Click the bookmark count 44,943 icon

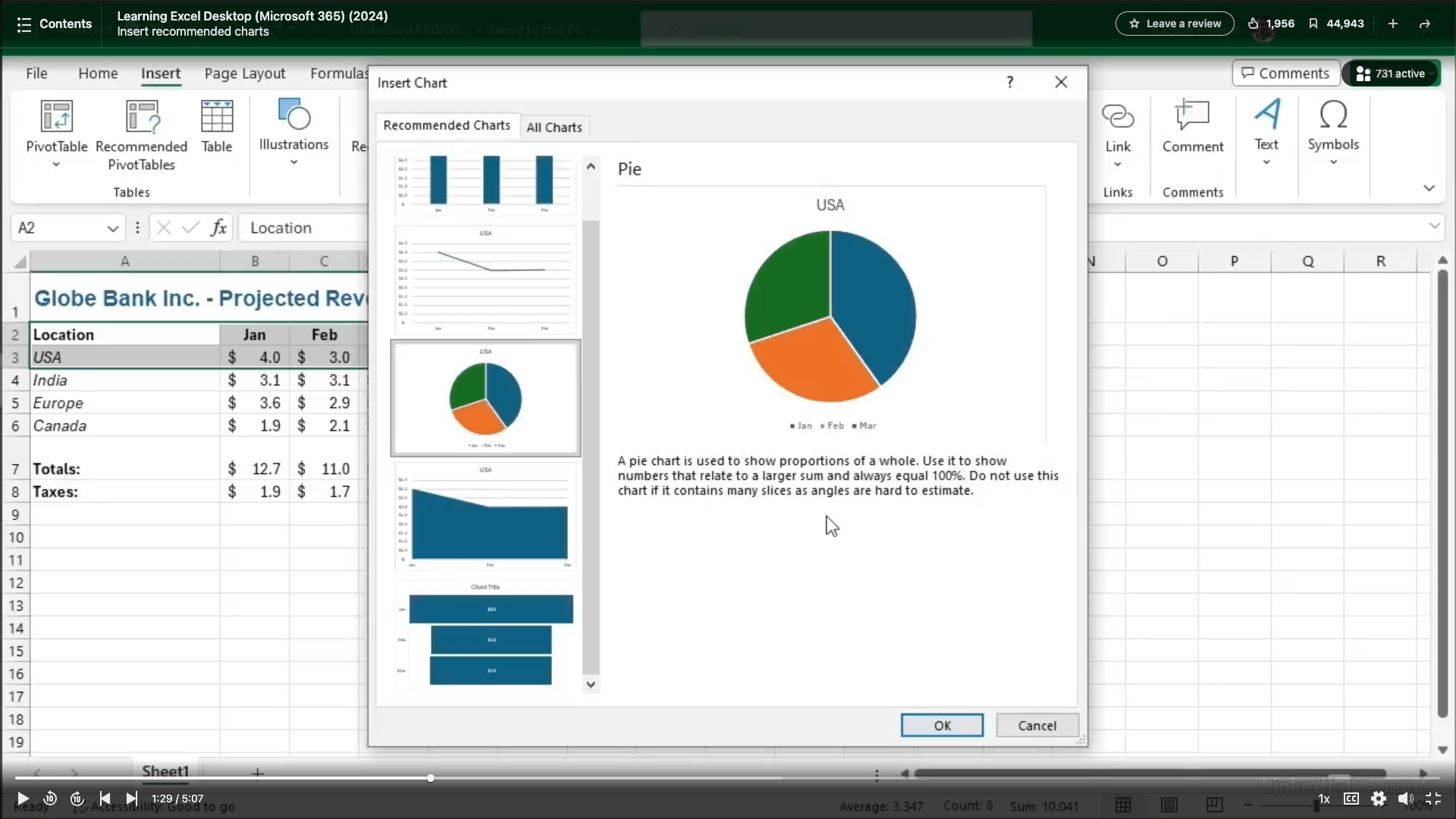coord(1313,24)
